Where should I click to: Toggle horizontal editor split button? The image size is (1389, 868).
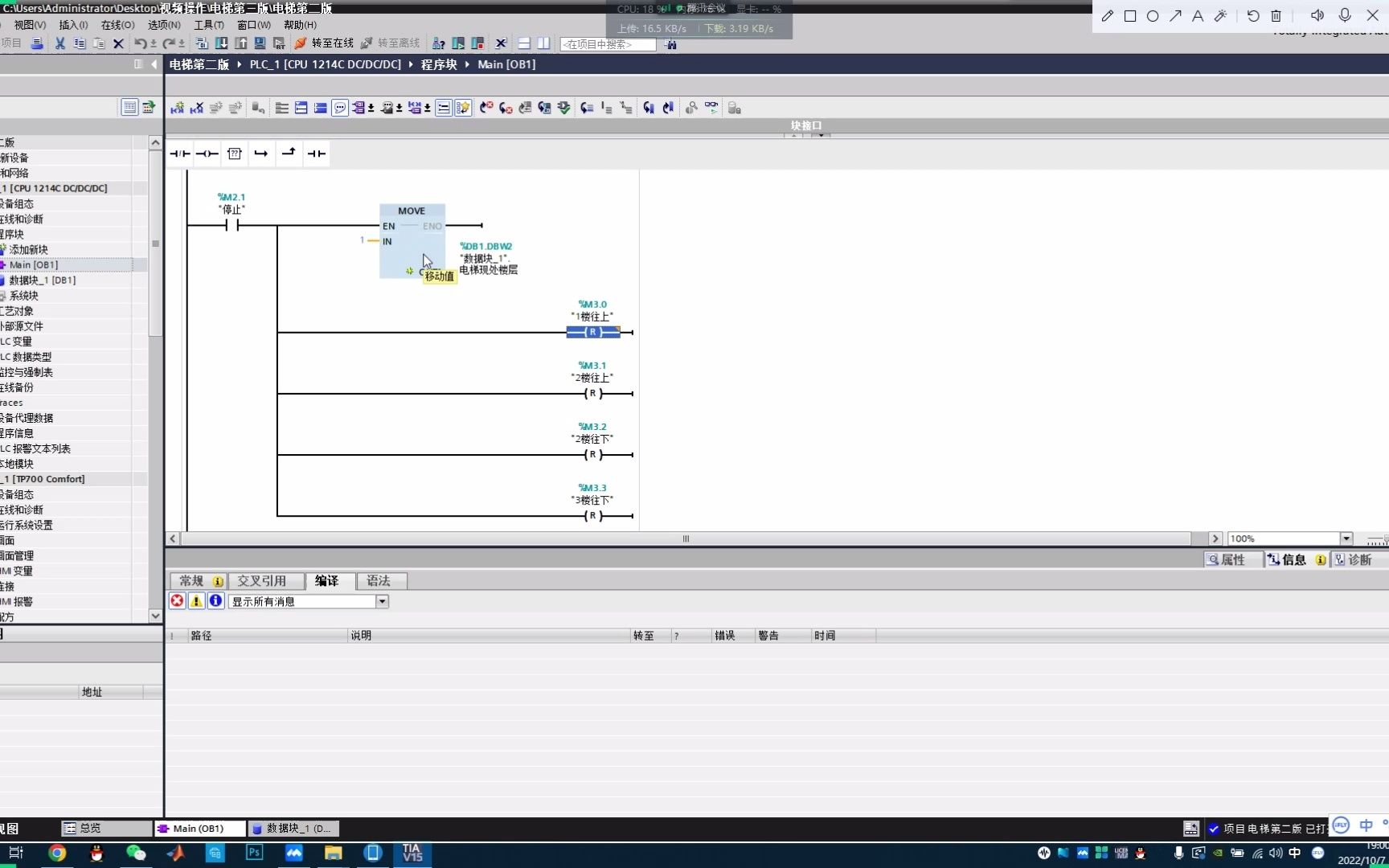click(524, 43)
